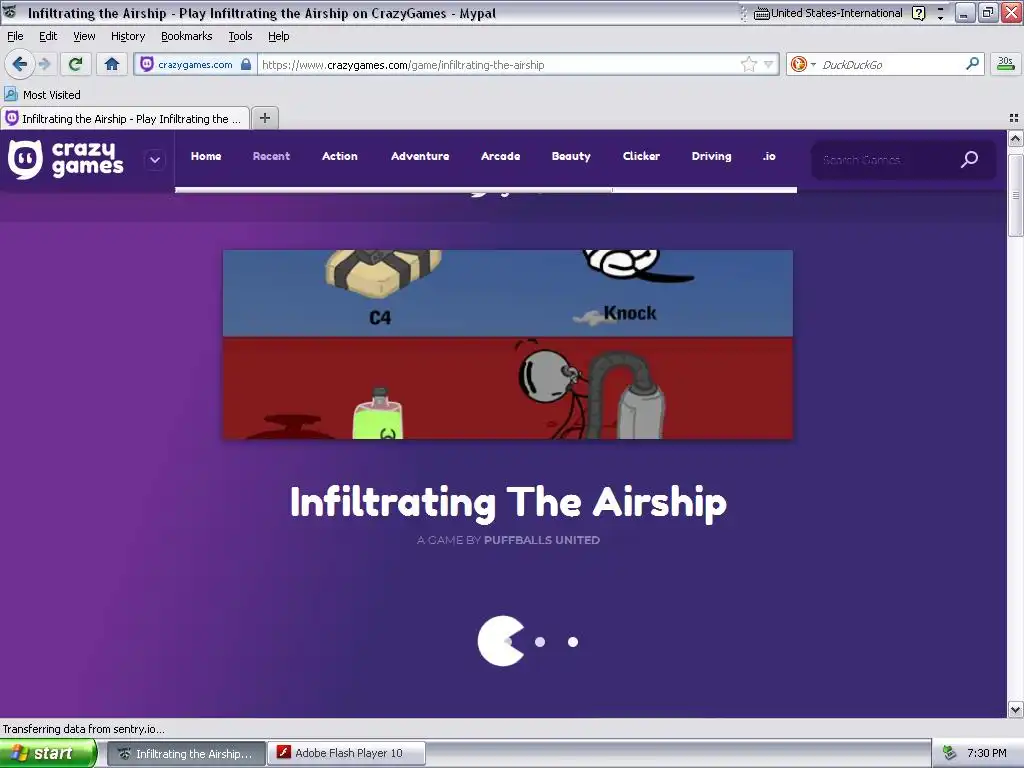Viewport: 1024px width, 768px height.
Task: Browse Beauty games
Action: [x=571, y=156]
